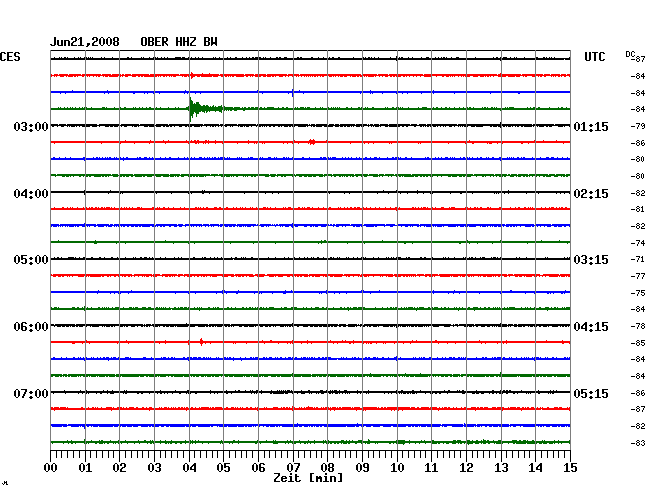Click the DC value -85
The image size is (650, 494).
click(638, 343)
